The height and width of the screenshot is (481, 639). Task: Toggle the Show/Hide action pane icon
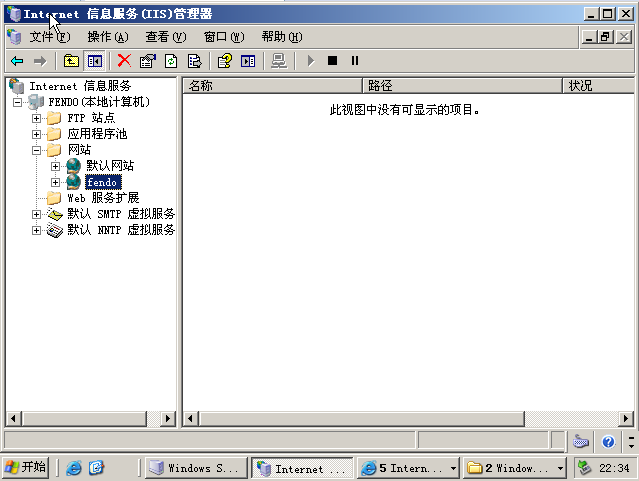point(248,61)
